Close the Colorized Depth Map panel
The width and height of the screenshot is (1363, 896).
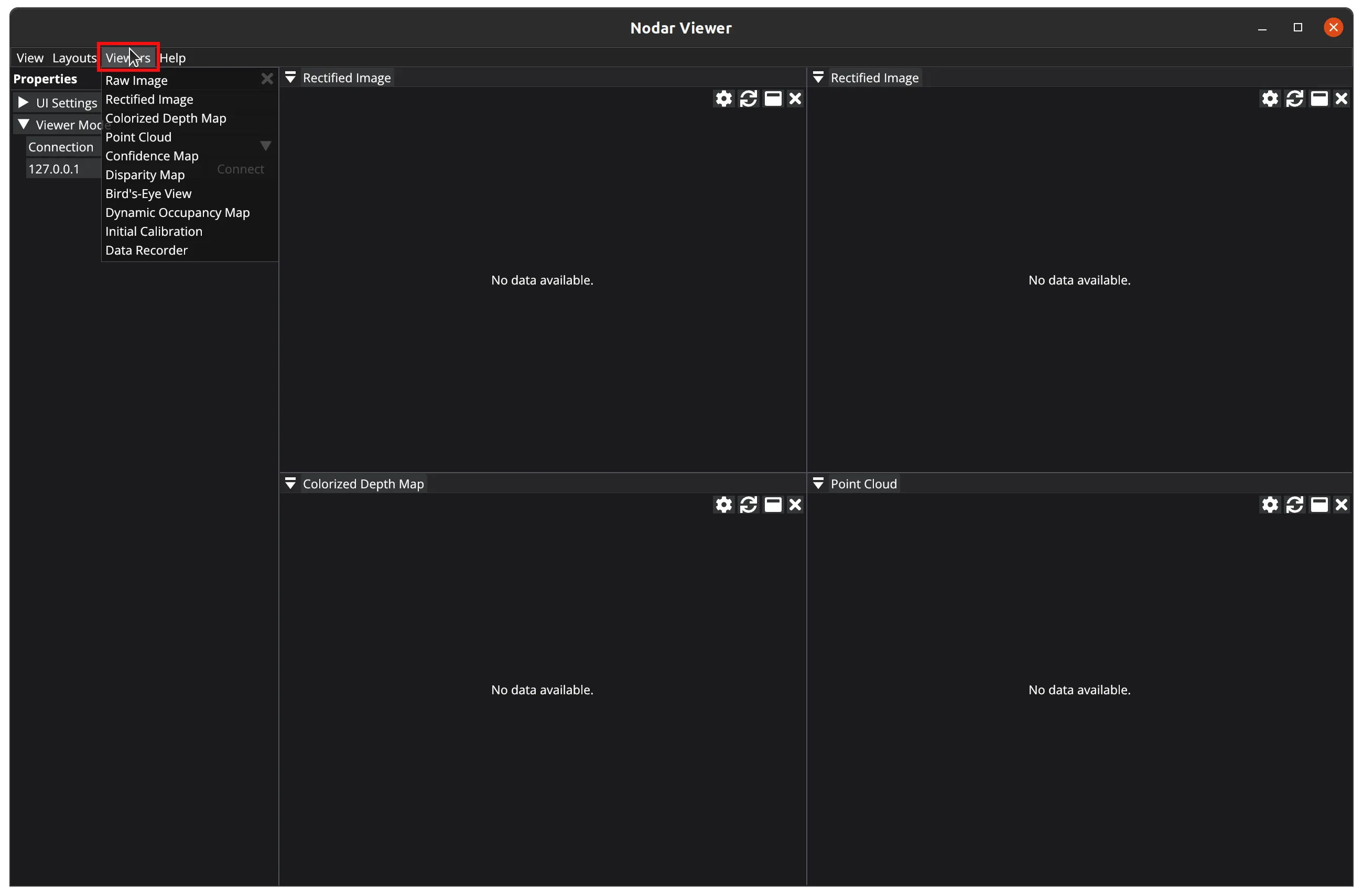coord(795,505)
